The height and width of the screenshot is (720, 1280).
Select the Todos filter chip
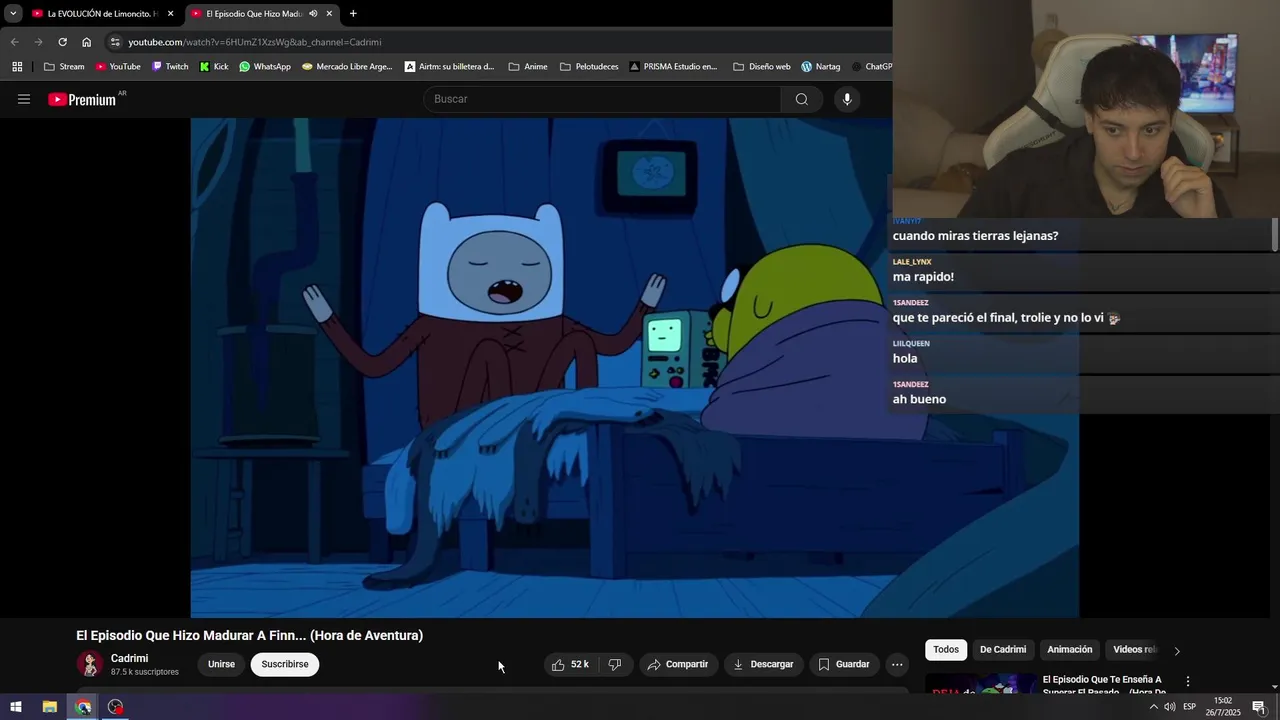click(946, 650)
